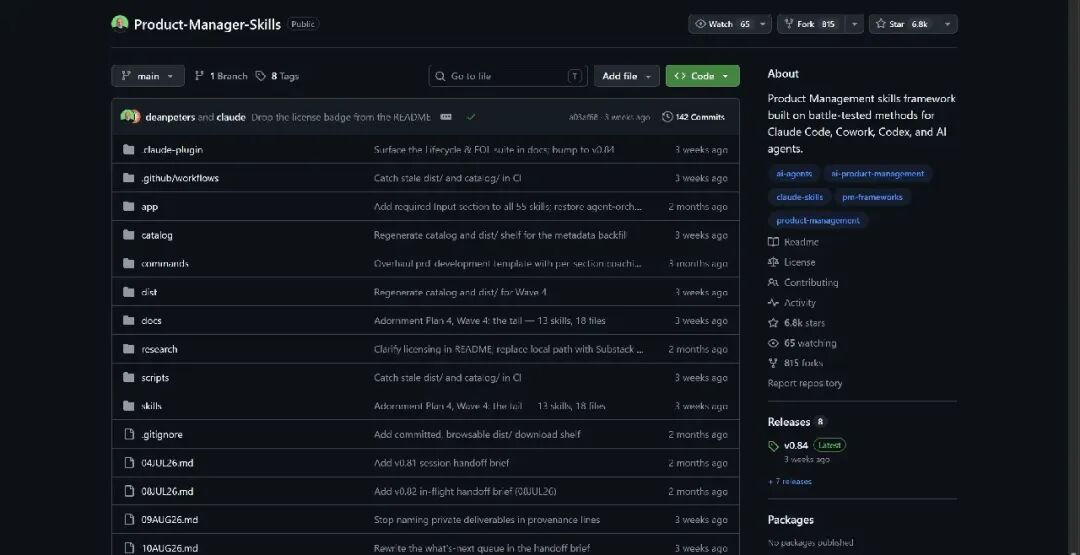The width and height of the screenshot is (1080, 555).
Task: Toggle Watch on the repository
Action: tap(721, 24)
